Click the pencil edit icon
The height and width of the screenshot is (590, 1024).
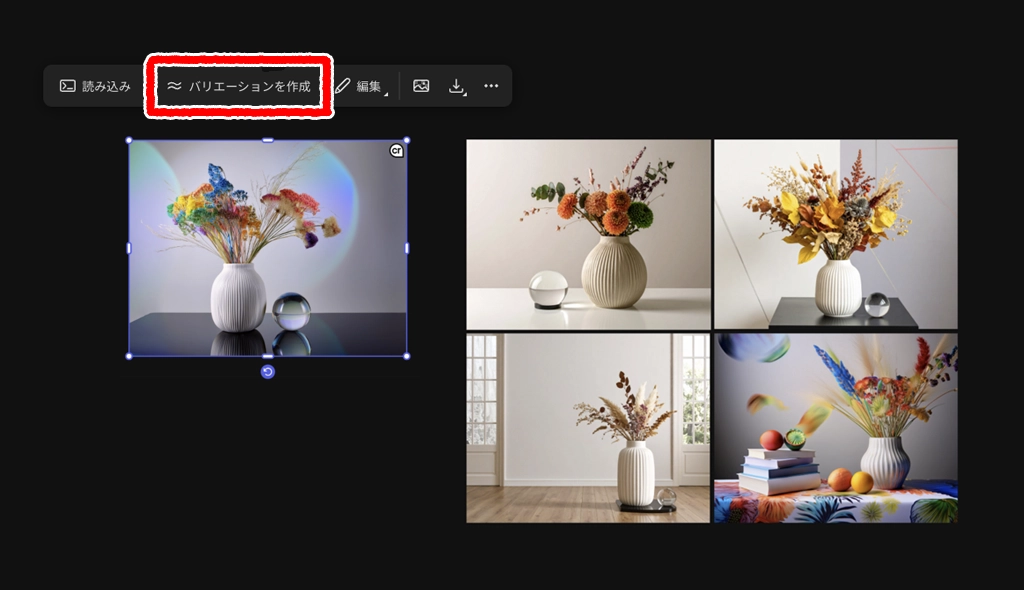coord(343,86)
